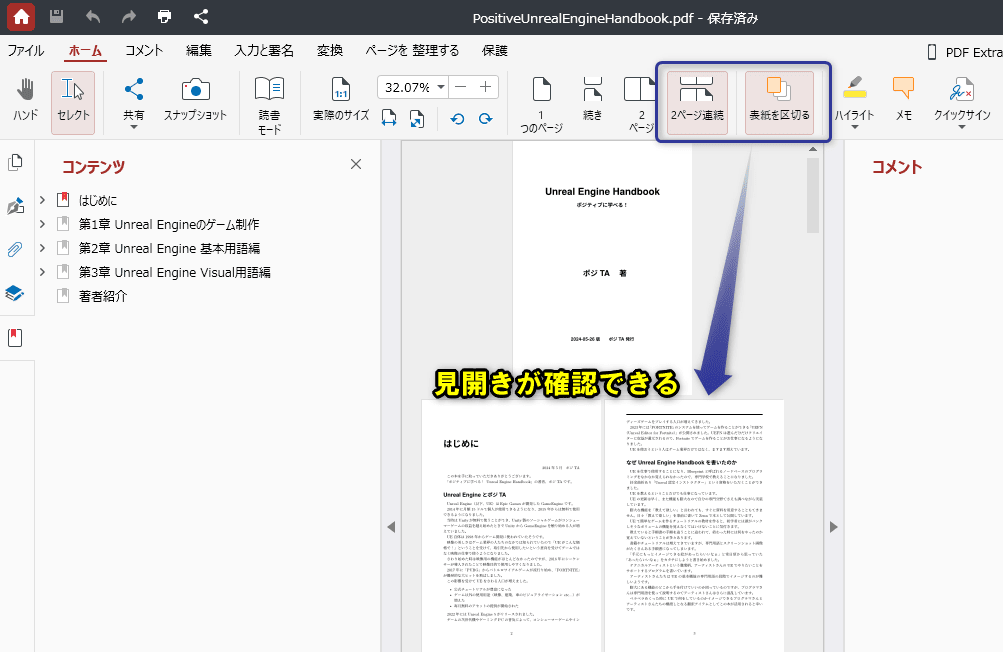Open the Edit (編集) tab
Viewport: 1003px width, 652px height.
[198, 51]
